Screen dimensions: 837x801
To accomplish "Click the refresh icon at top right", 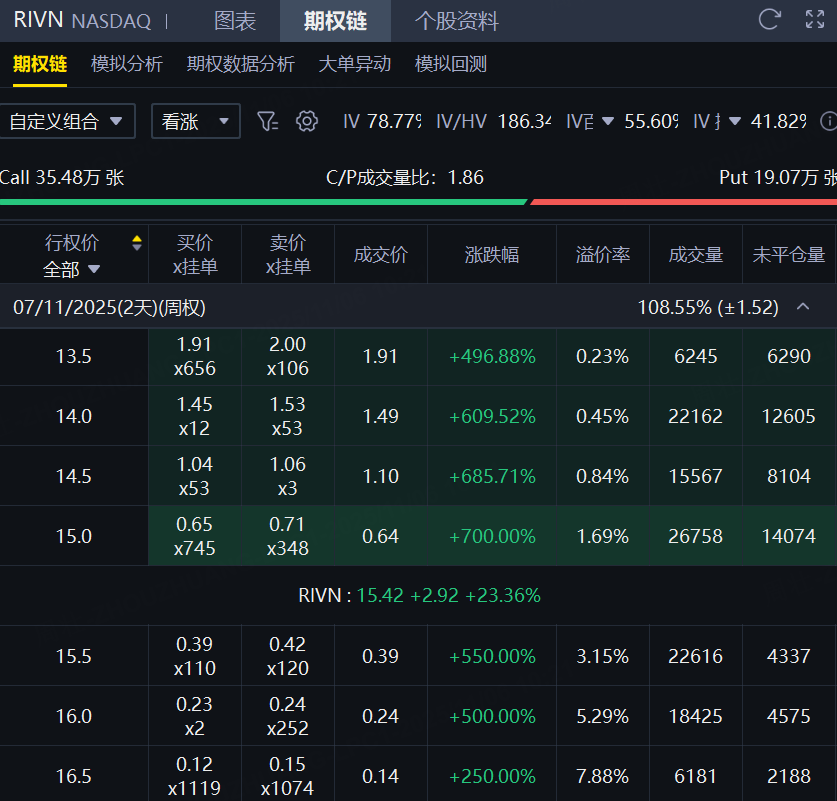I will [769, 19].
